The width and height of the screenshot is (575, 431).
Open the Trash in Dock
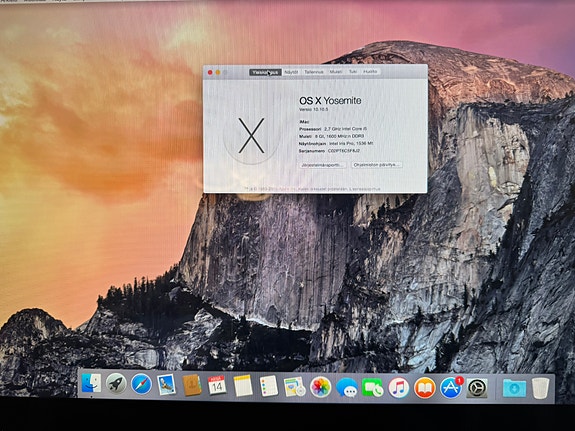pyautogui.click(x=541, y=388)
